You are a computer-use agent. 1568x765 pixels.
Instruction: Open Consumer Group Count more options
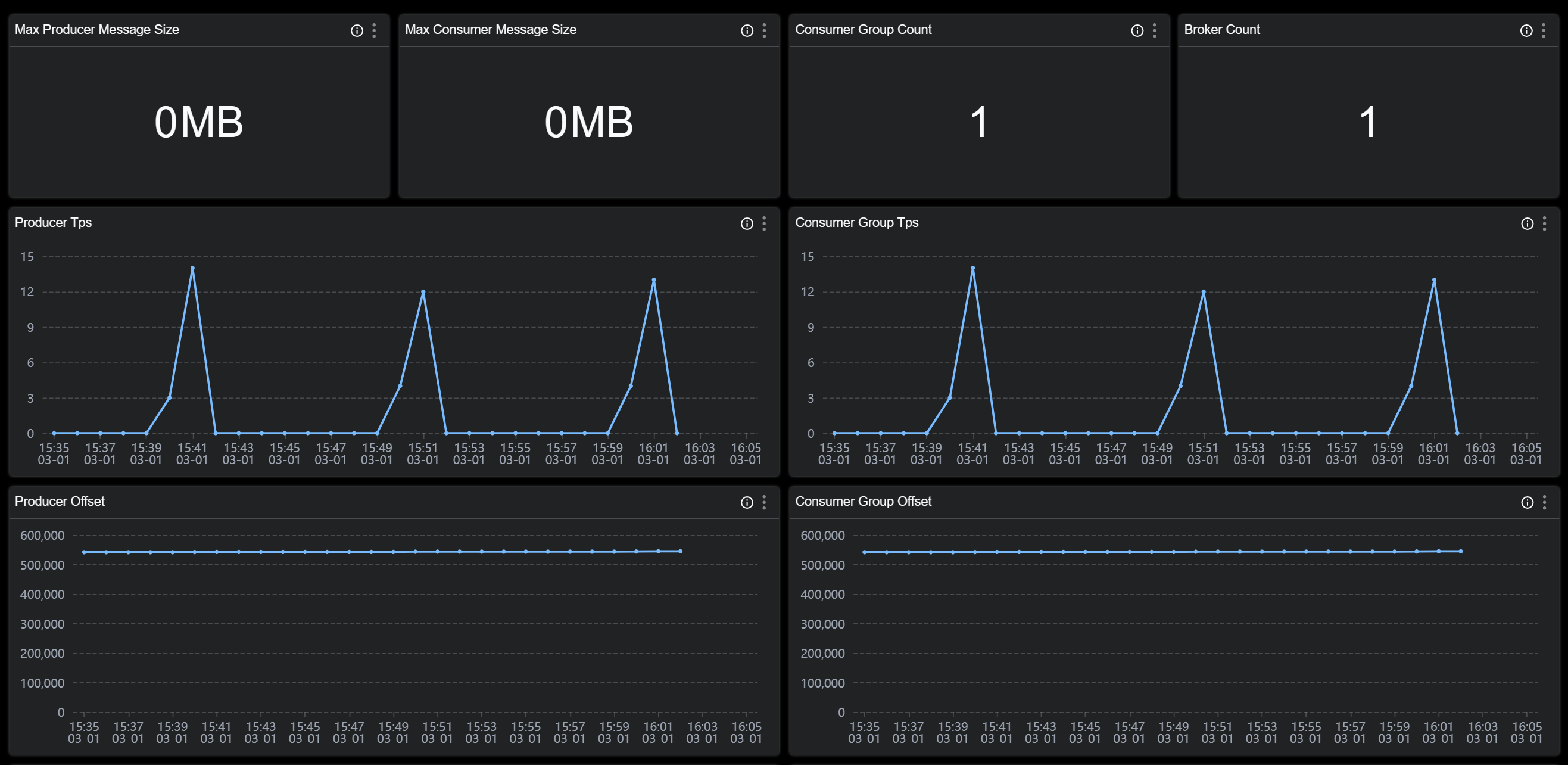pos(1154,30)
